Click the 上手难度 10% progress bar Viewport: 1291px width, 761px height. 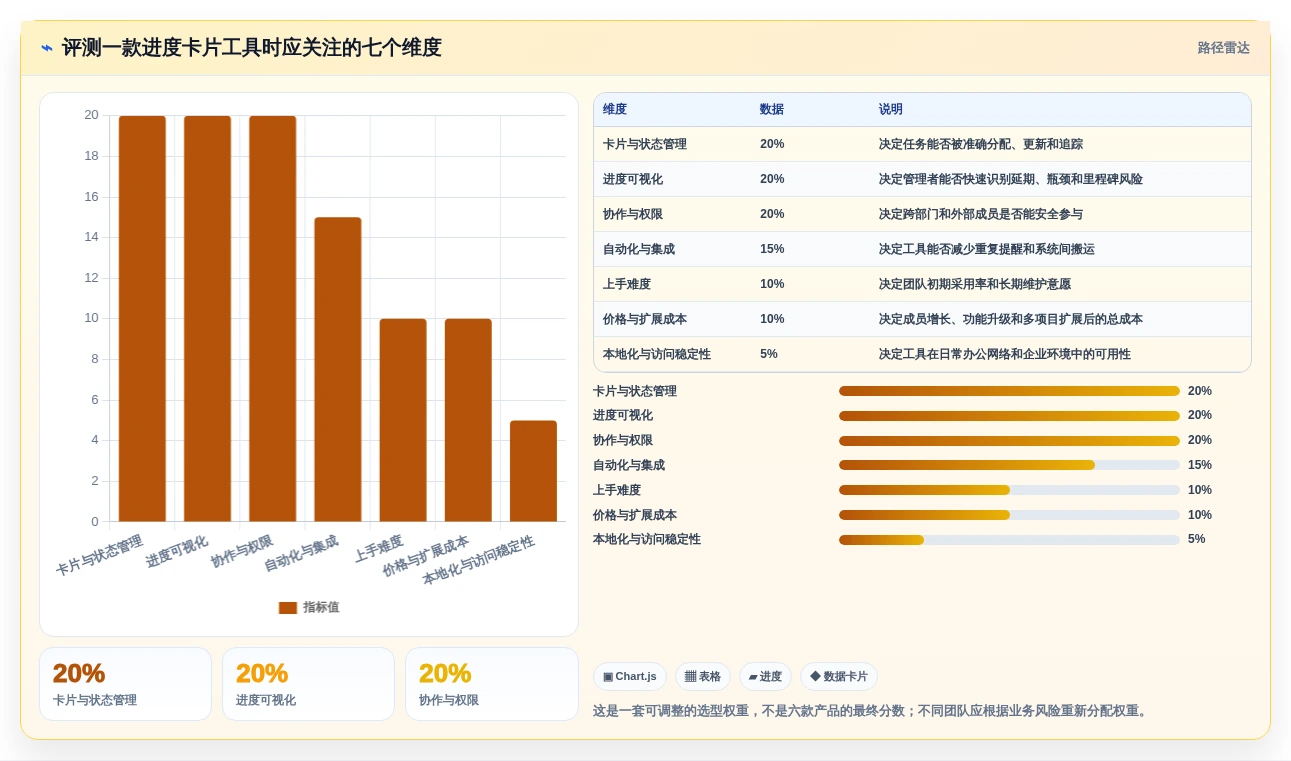point(1009,490)
